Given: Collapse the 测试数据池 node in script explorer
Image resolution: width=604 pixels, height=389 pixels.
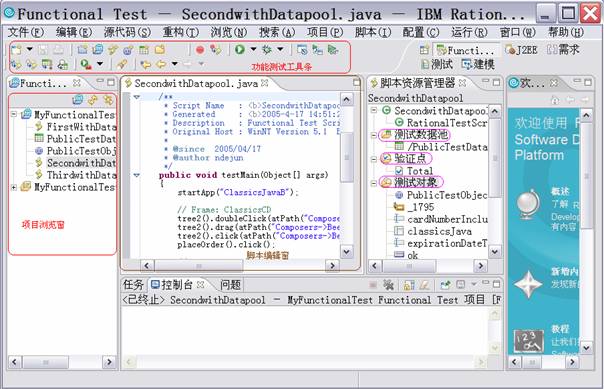Looking at the screenshot, I should pos(374,135).
